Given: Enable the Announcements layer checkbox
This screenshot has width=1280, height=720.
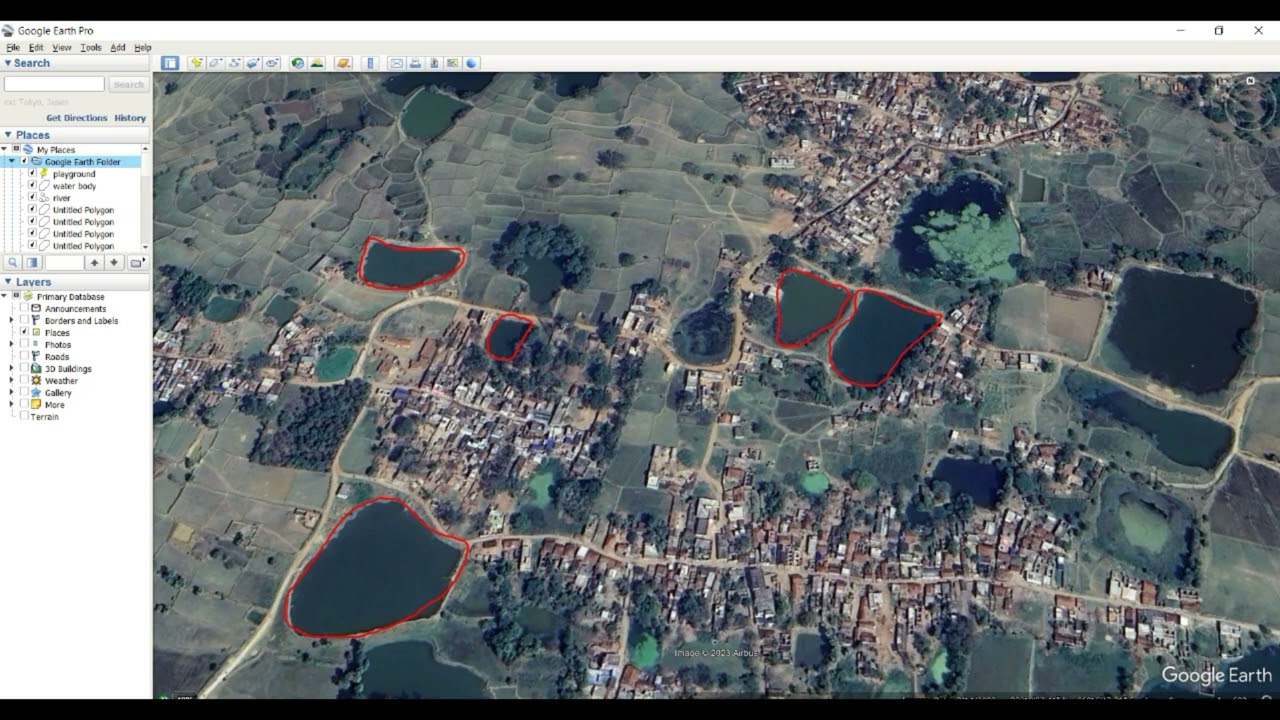Looking at the screenshot, I should pyautogui.click(x=24, y=308).
